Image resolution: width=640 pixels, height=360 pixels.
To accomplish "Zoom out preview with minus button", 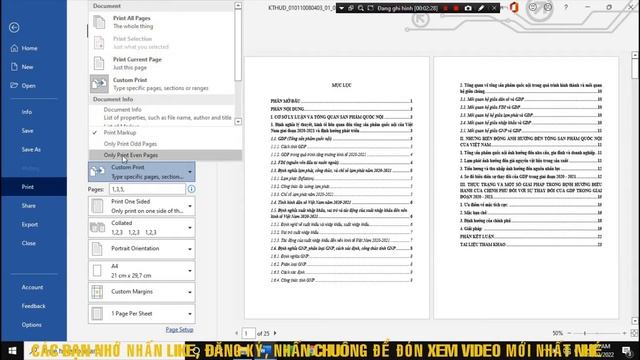I will click(x=569, y=333).
